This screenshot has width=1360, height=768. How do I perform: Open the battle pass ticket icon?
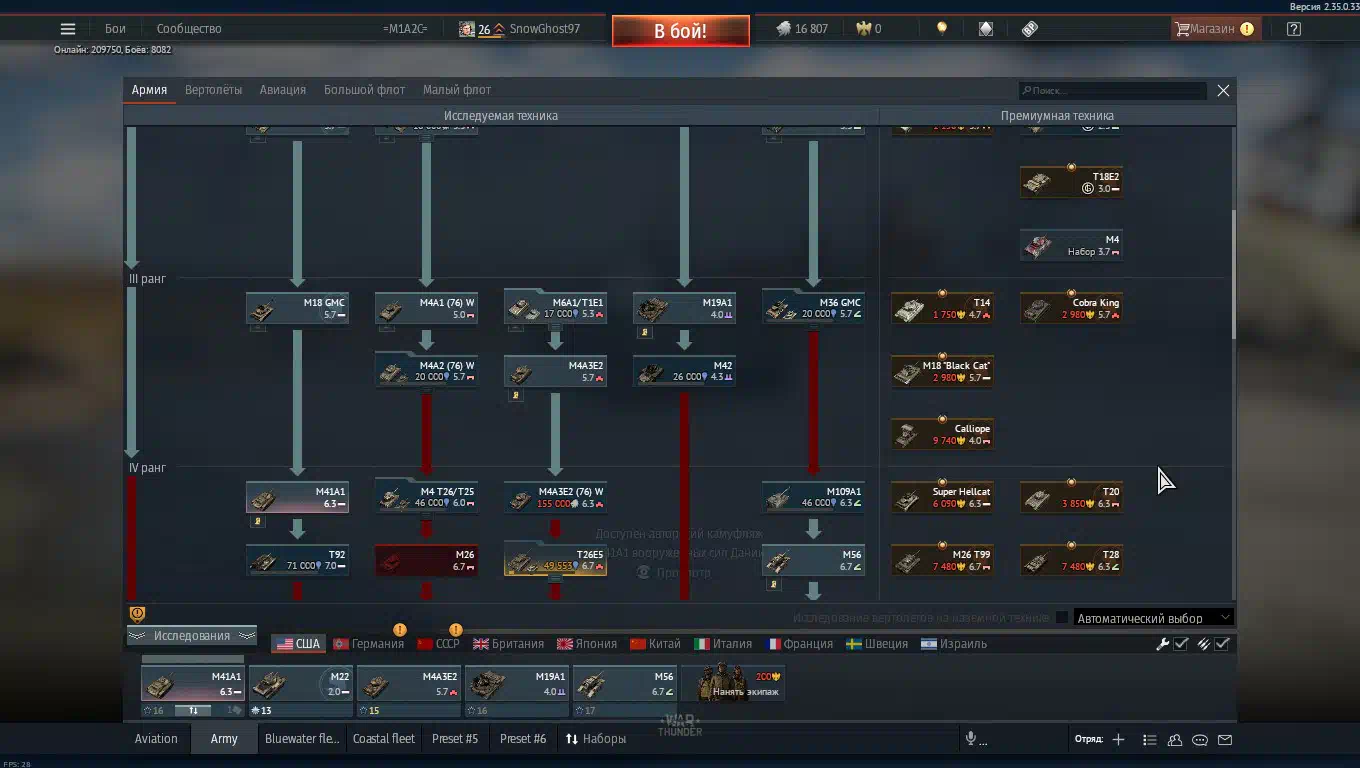tap(1030, 29)
